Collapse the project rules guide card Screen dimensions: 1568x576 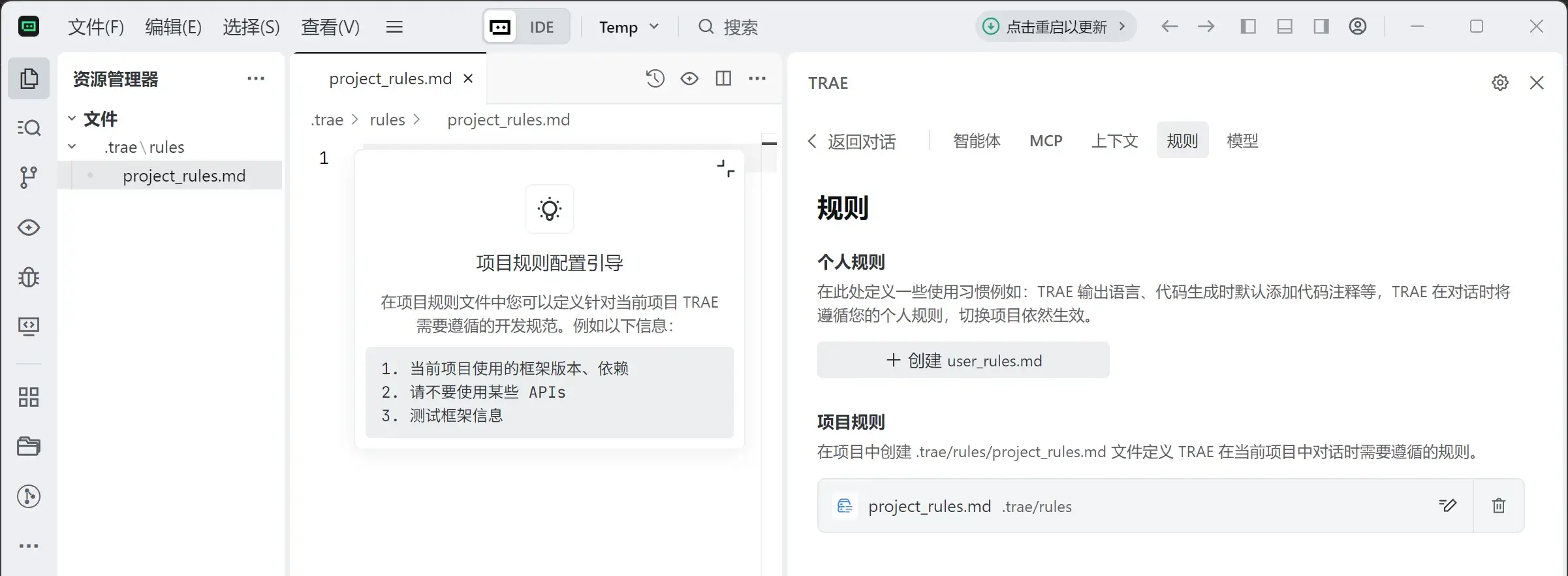pyautogui.click(x=725, y=168)
